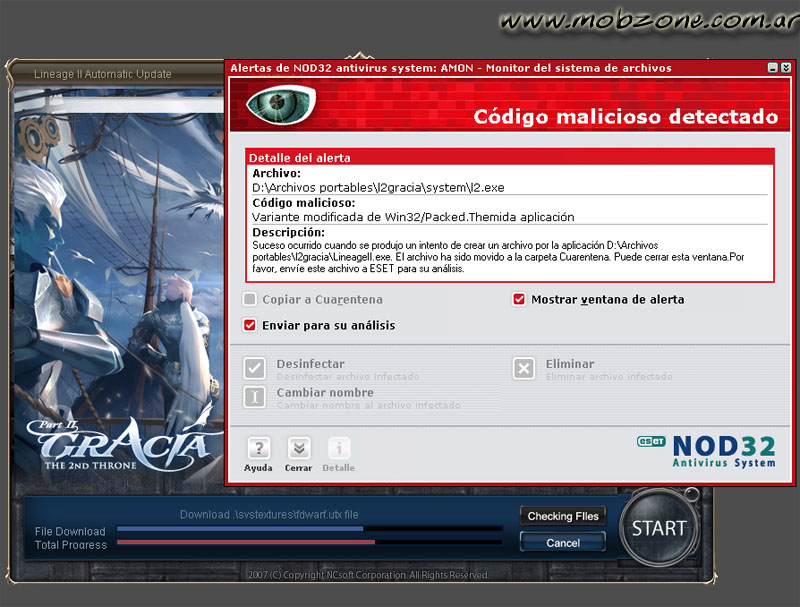Image resolution: width=800 pixels, height=607 pixels.
Task: Click the Checking Files status field
Action: click(562, 516)
